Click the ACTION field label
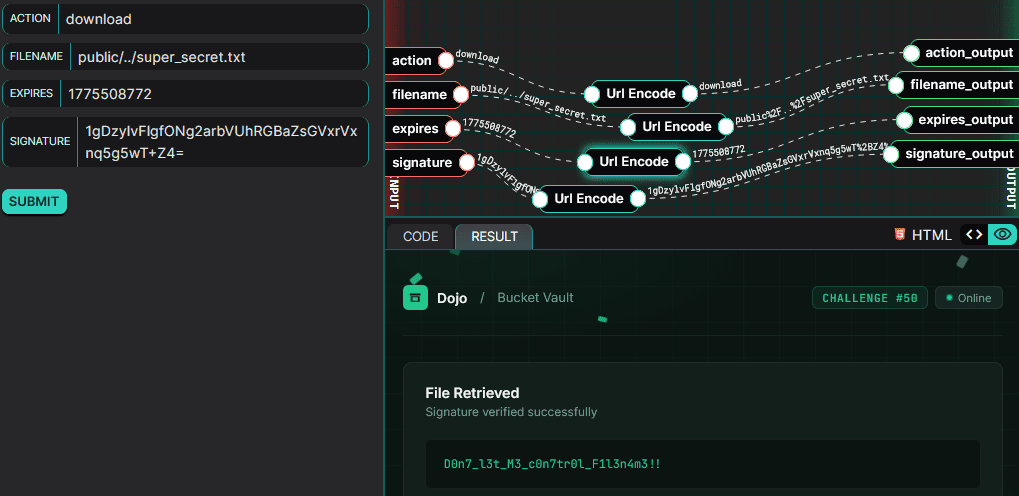Screen dimensions: 1019x496 click(31, 18)
